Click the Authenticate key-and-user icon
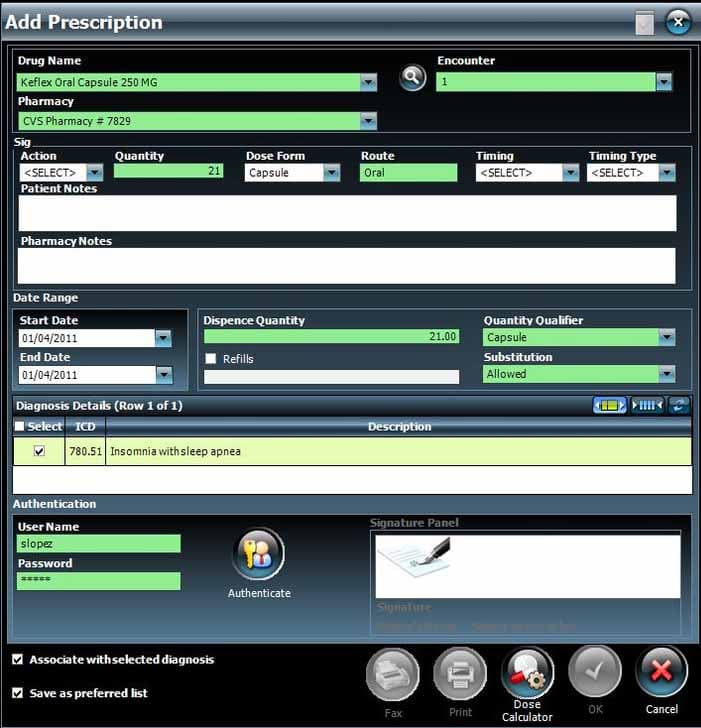This screenshot has height=728, width=701. [x=259, y=554]
